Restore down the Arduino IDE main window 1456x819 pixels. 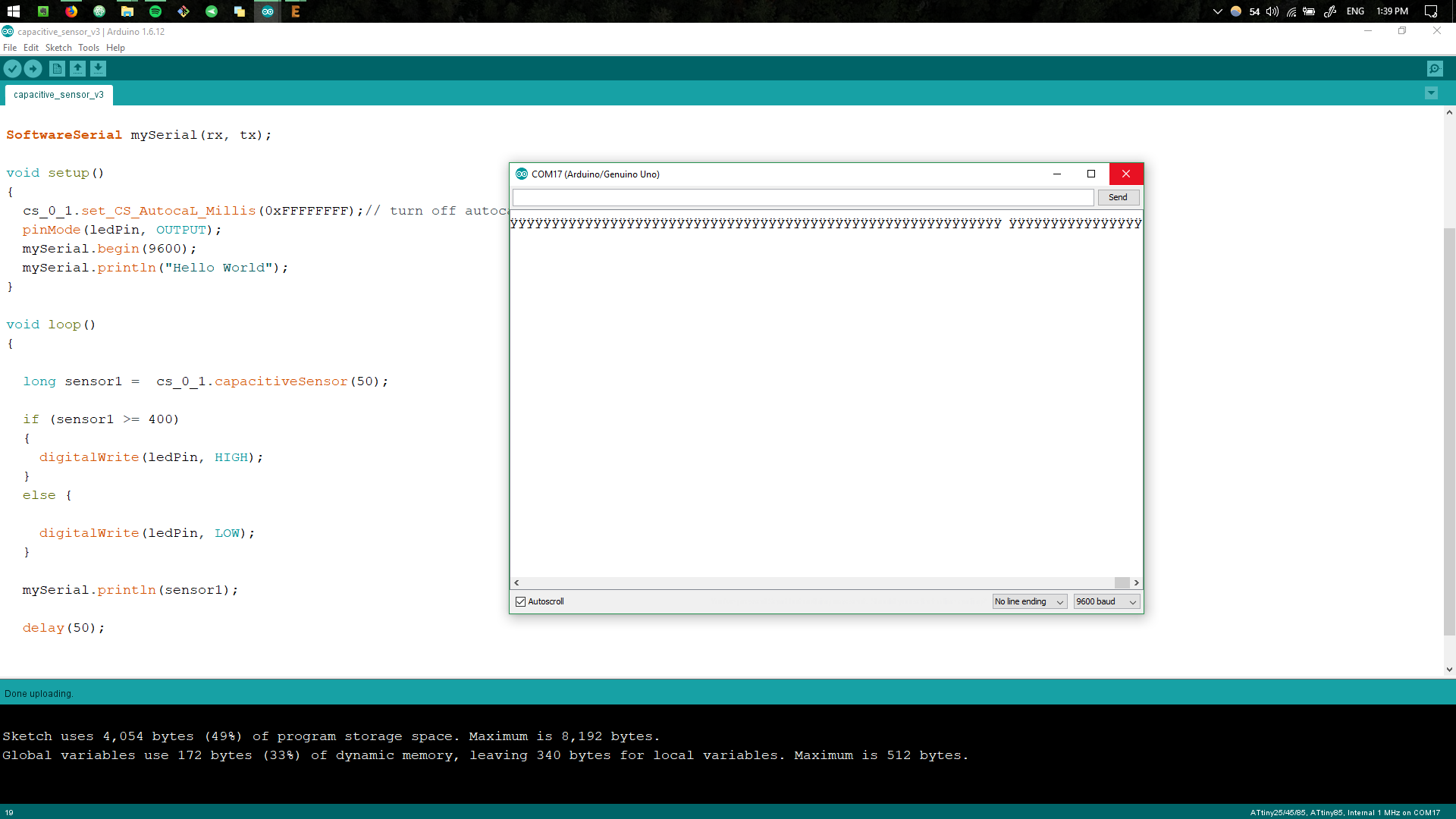coord(1402,31)
